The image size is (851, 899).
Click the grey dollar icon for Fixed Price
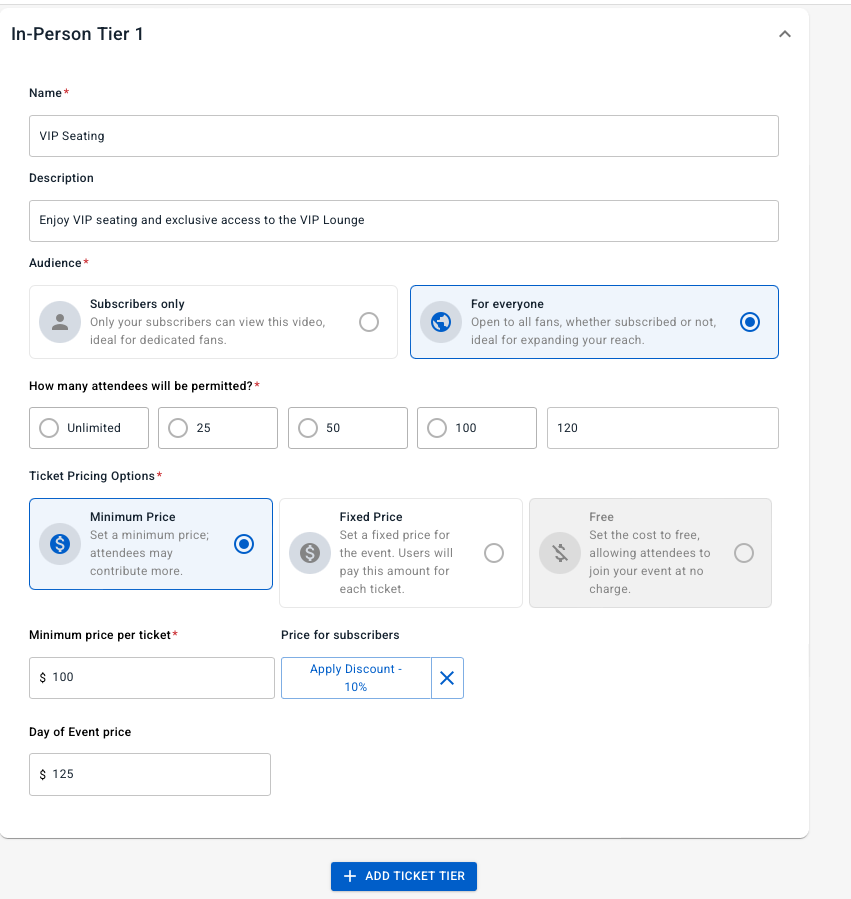[x=310, y=553]
